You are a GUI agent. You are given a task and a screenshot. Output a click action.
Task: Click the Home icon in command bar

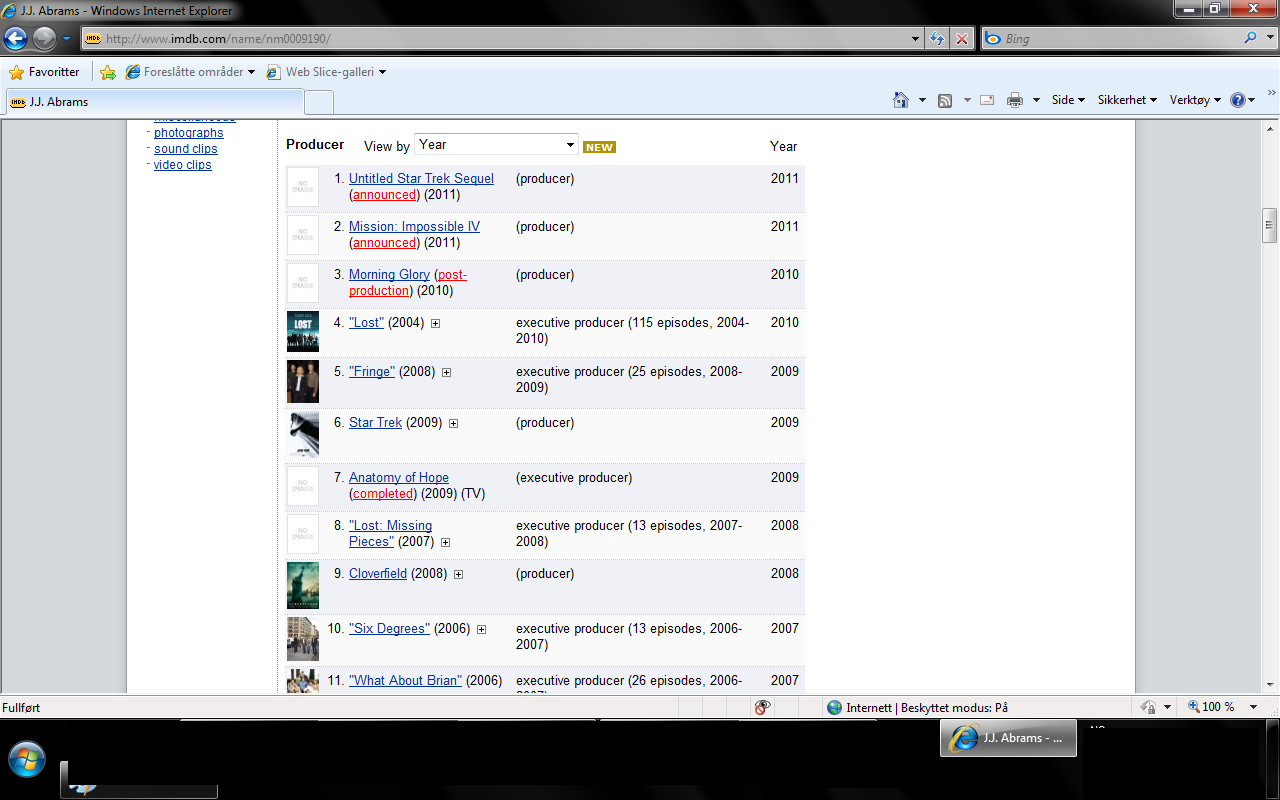901,100
